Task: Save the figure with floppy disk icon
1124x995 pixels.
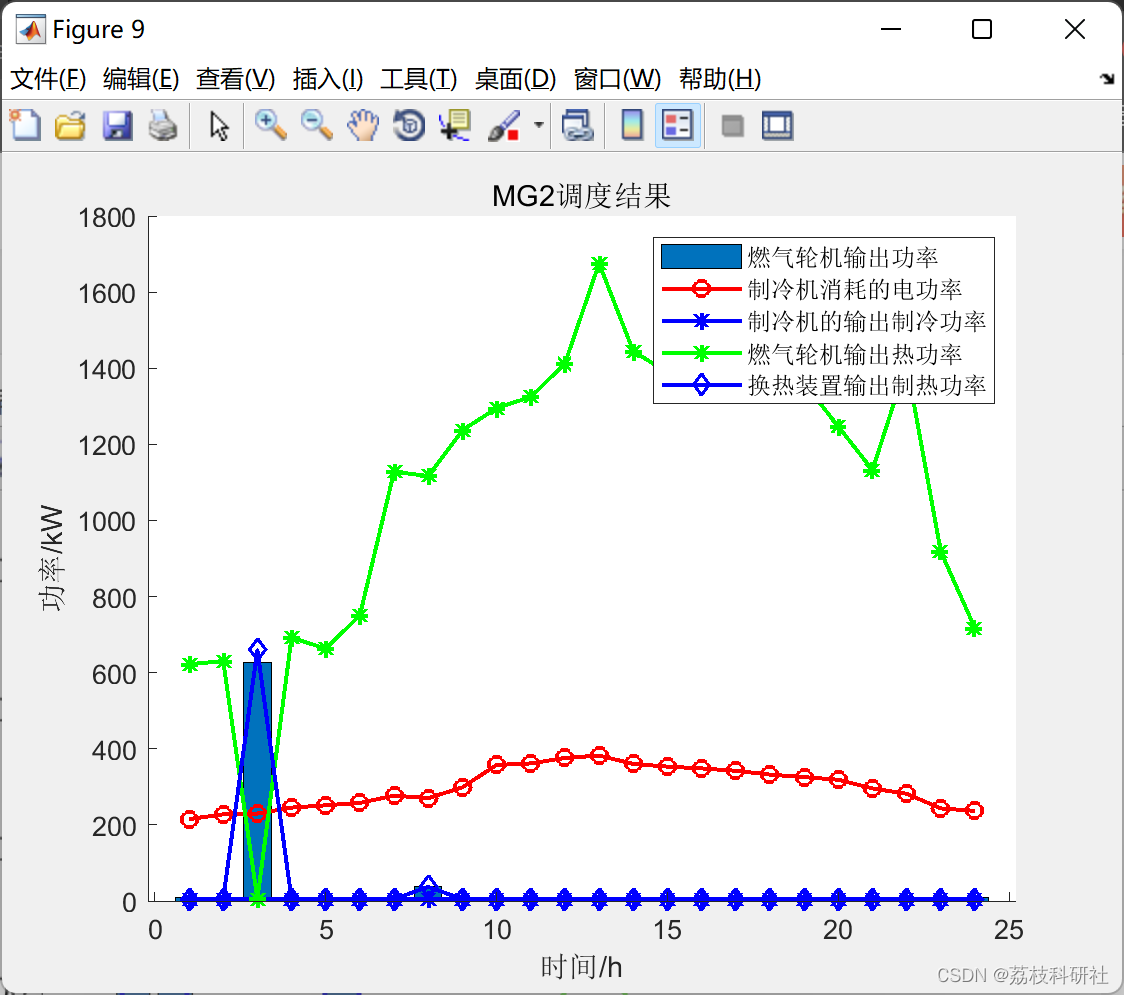Action: point(117,125)
